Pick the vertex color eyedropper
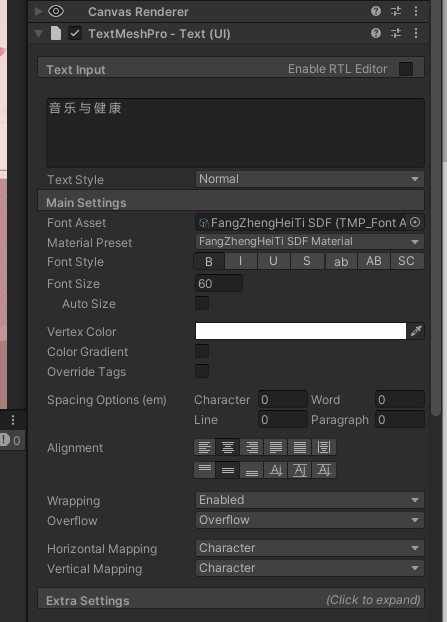The width and height of the screenshot is (447, 622). tap(416, 331)
